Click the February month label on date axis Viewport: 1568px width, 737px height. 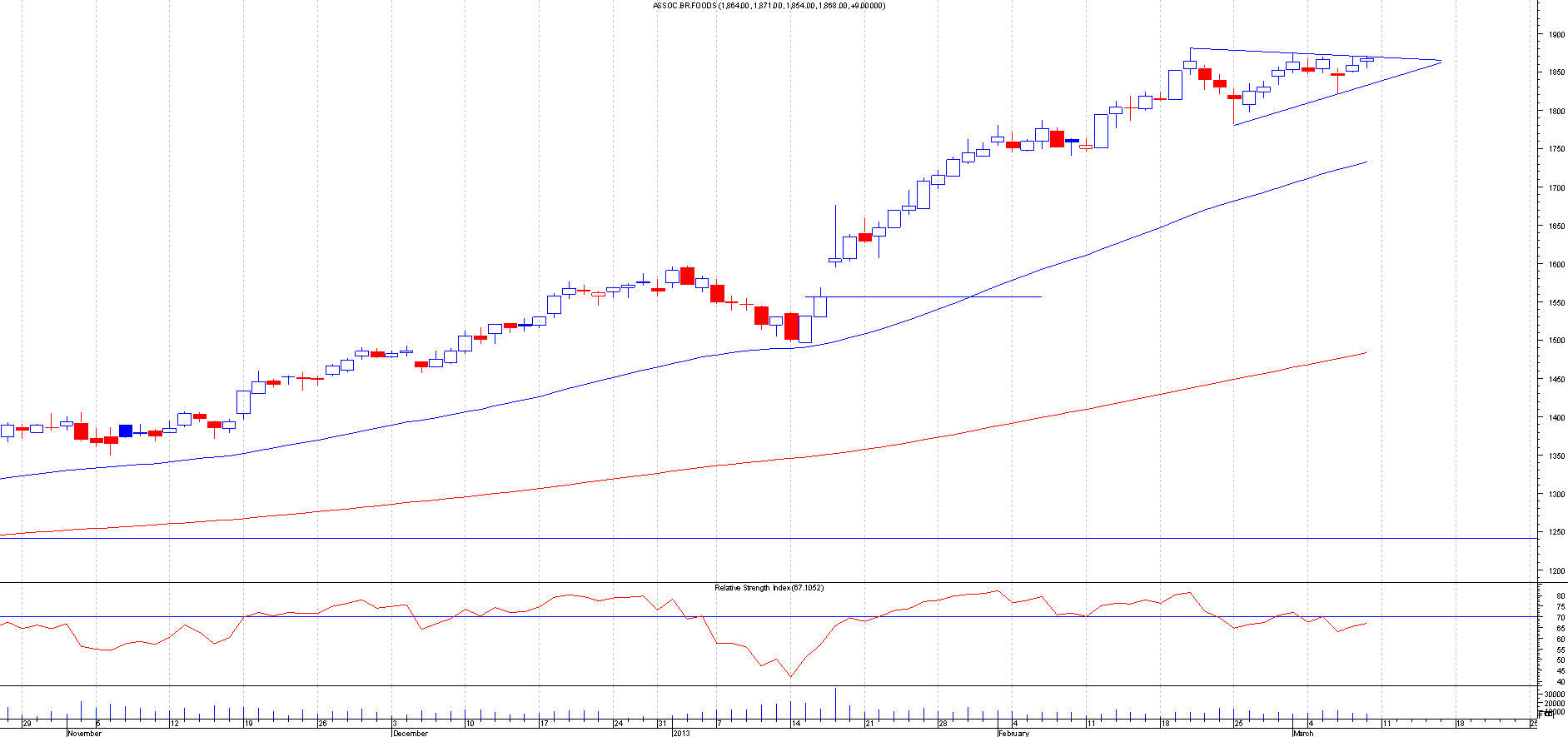tap(1013, 733)
